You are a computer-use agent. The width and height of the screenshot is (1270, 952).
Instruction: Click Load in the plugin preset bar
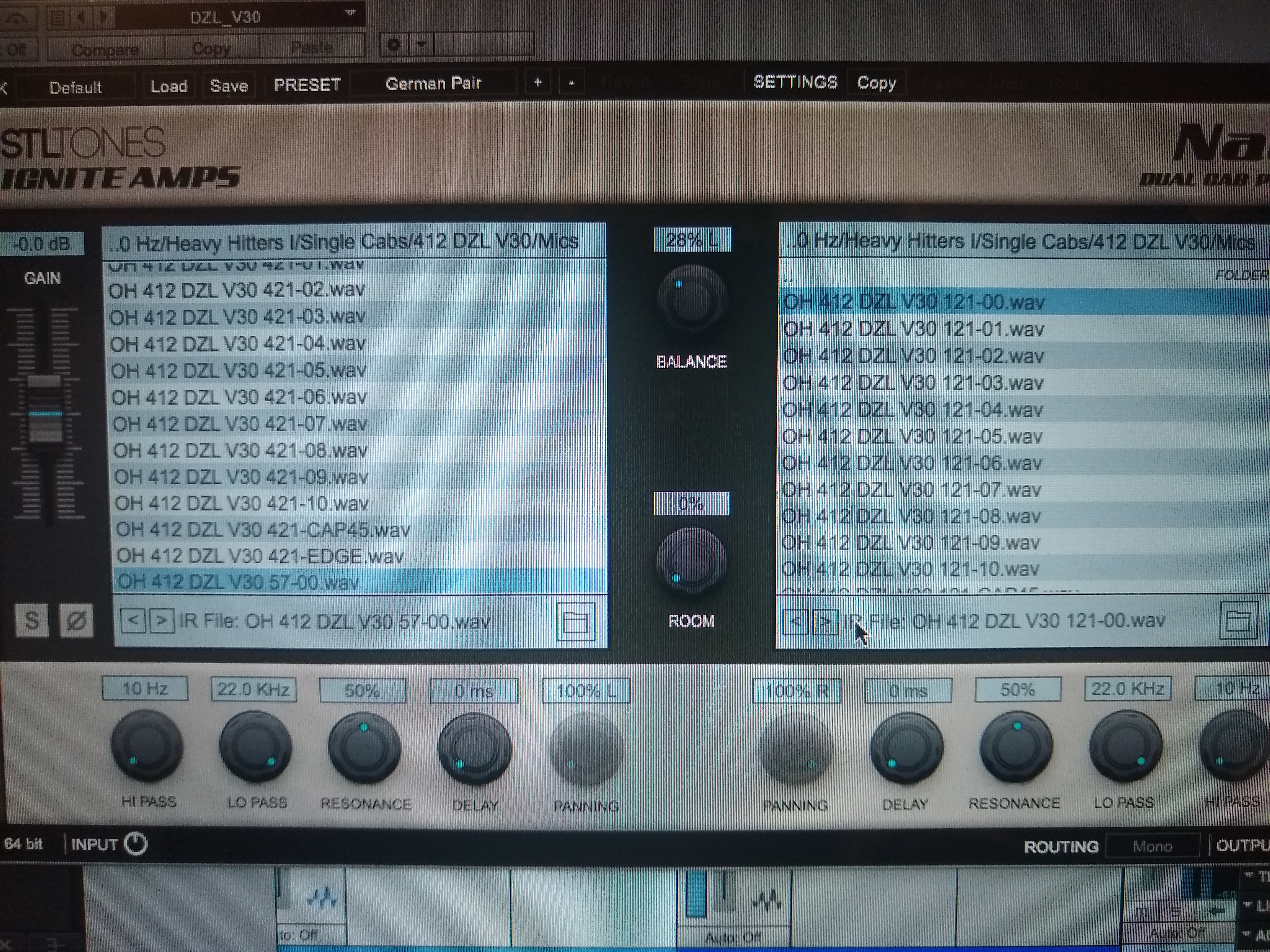pyautogui.click(x=169, y=87)
